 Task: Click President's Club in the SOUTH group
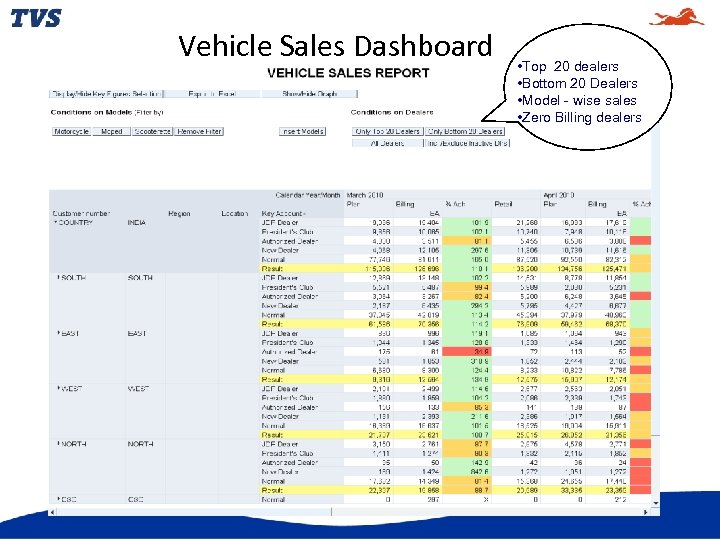287,287
